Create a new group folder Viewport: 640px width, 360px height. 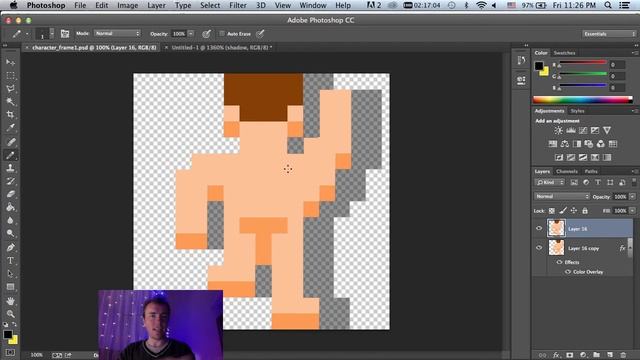596,355
